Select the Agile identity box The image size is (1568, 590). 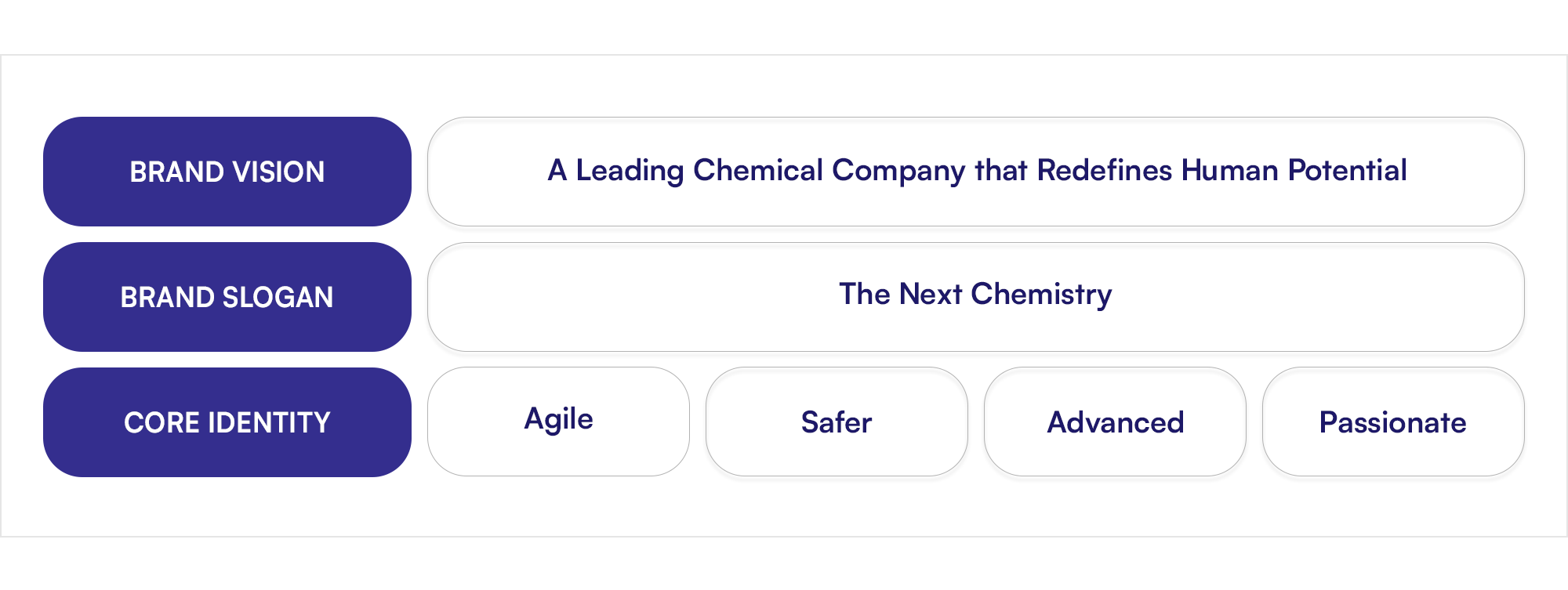point(558,422)
